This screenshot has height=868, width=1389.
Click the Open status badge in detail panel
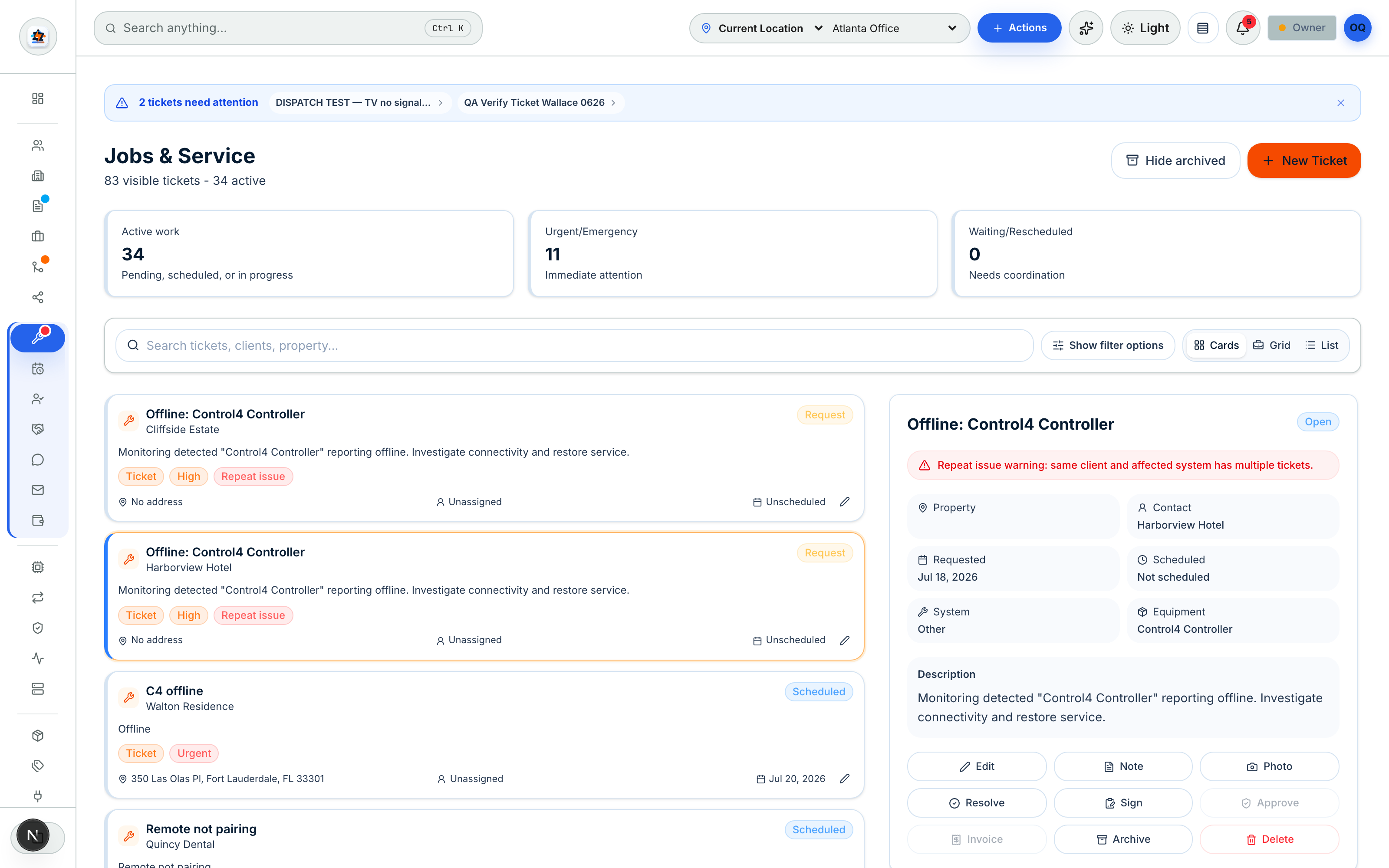pos(1318,422)
